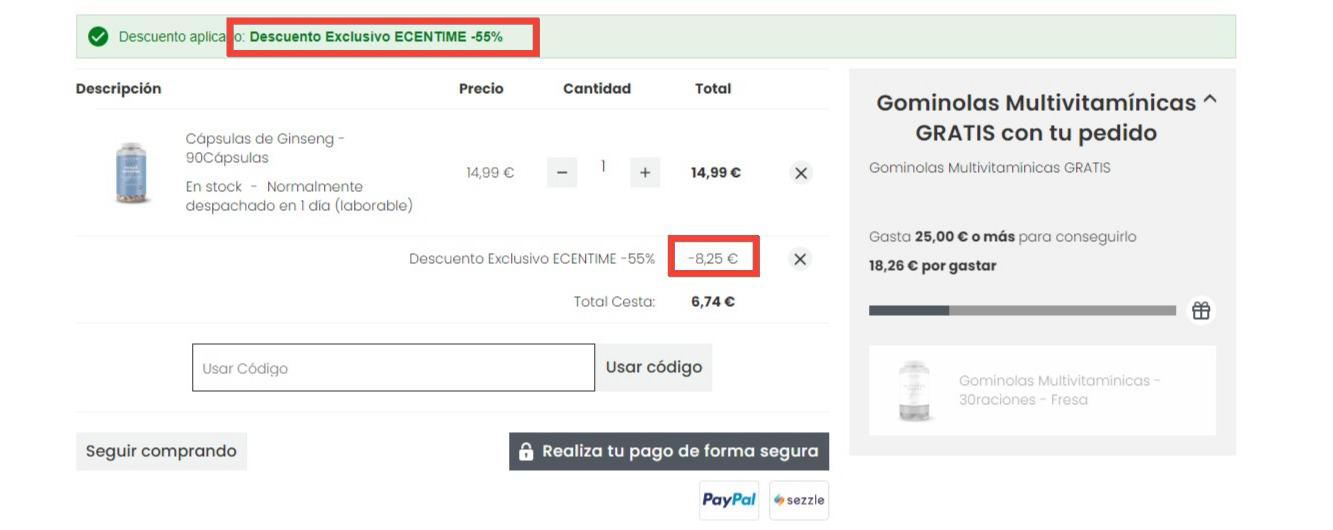Click the quantity value 1
The height and width of the screenshot is (530, 1333).
tap(604, 166)
